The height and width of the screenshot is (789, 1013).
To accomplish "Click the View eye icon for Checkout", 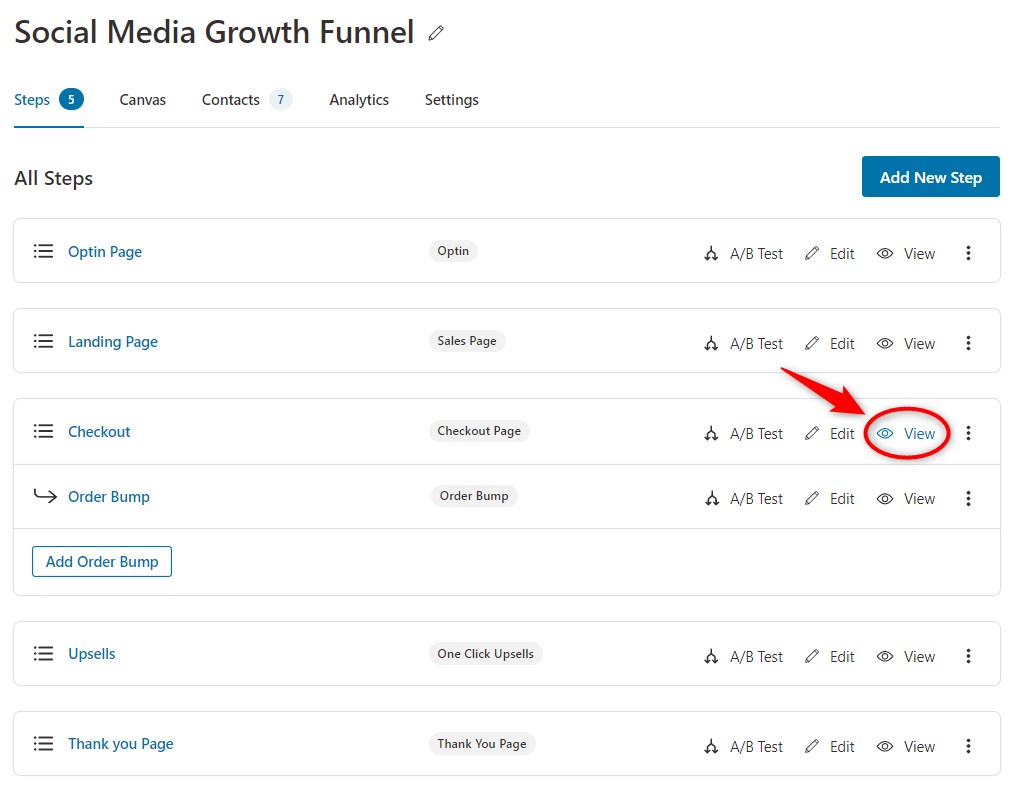I will 885,433.
